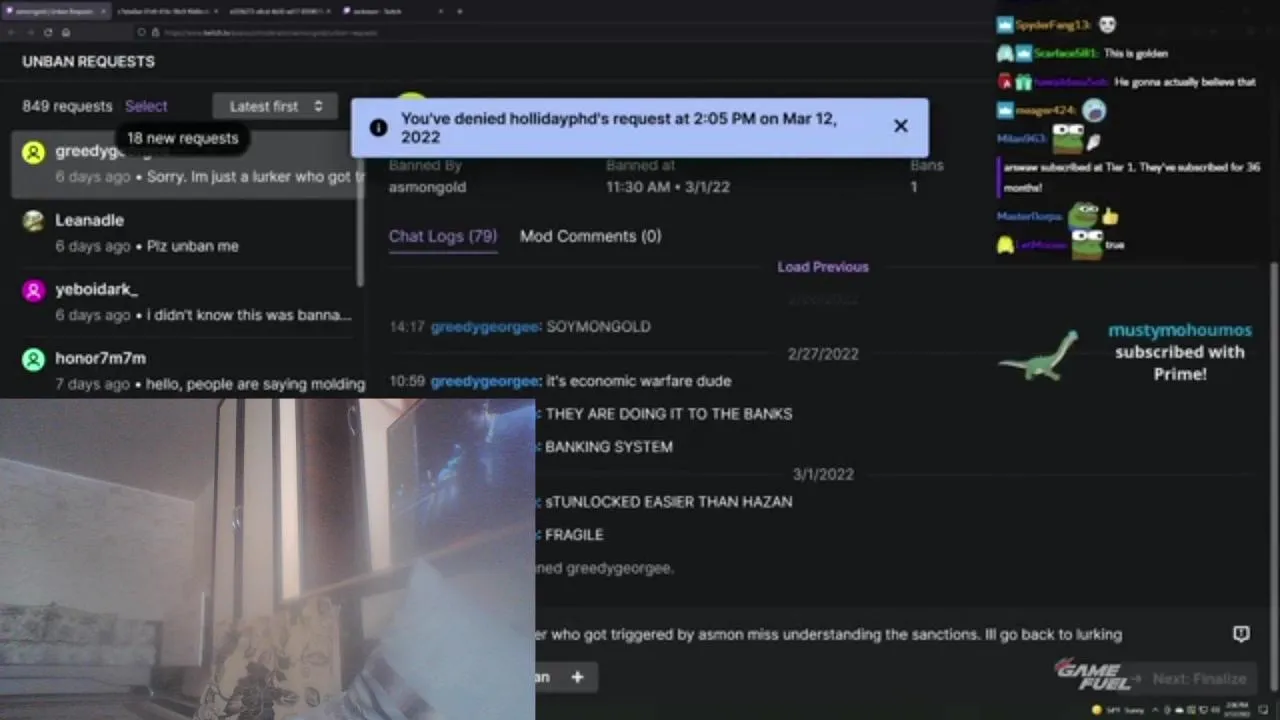Reload the current page
1280x720 pixels.
48,32
